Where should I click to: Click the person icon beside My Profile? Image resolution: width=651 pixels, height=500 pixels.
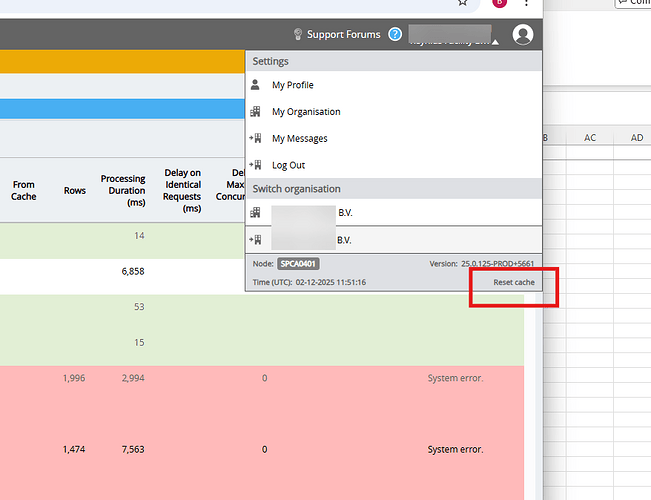tap(255, 85)
